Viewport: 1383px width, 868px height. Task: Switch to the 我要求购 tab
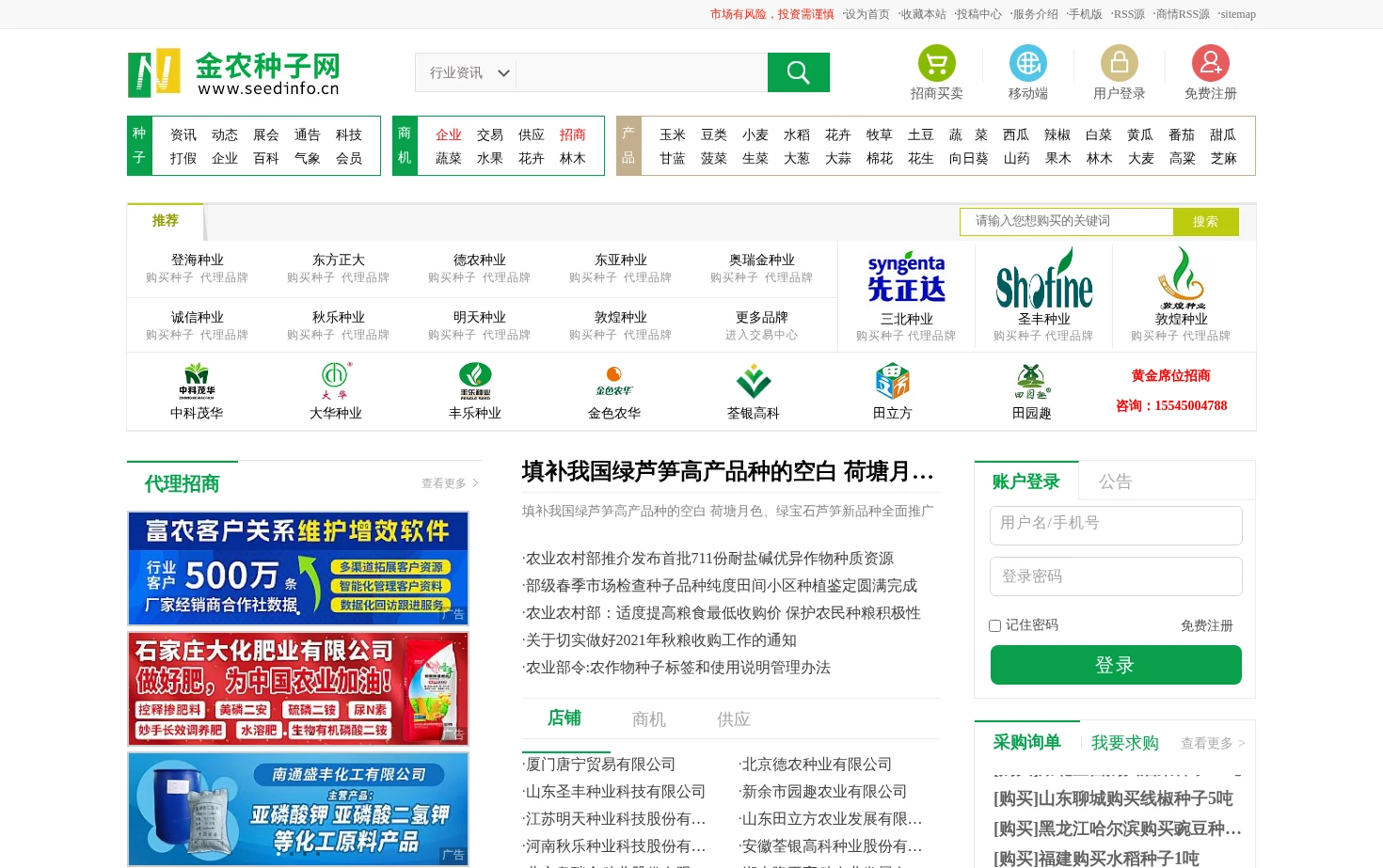pos(1125,743)
